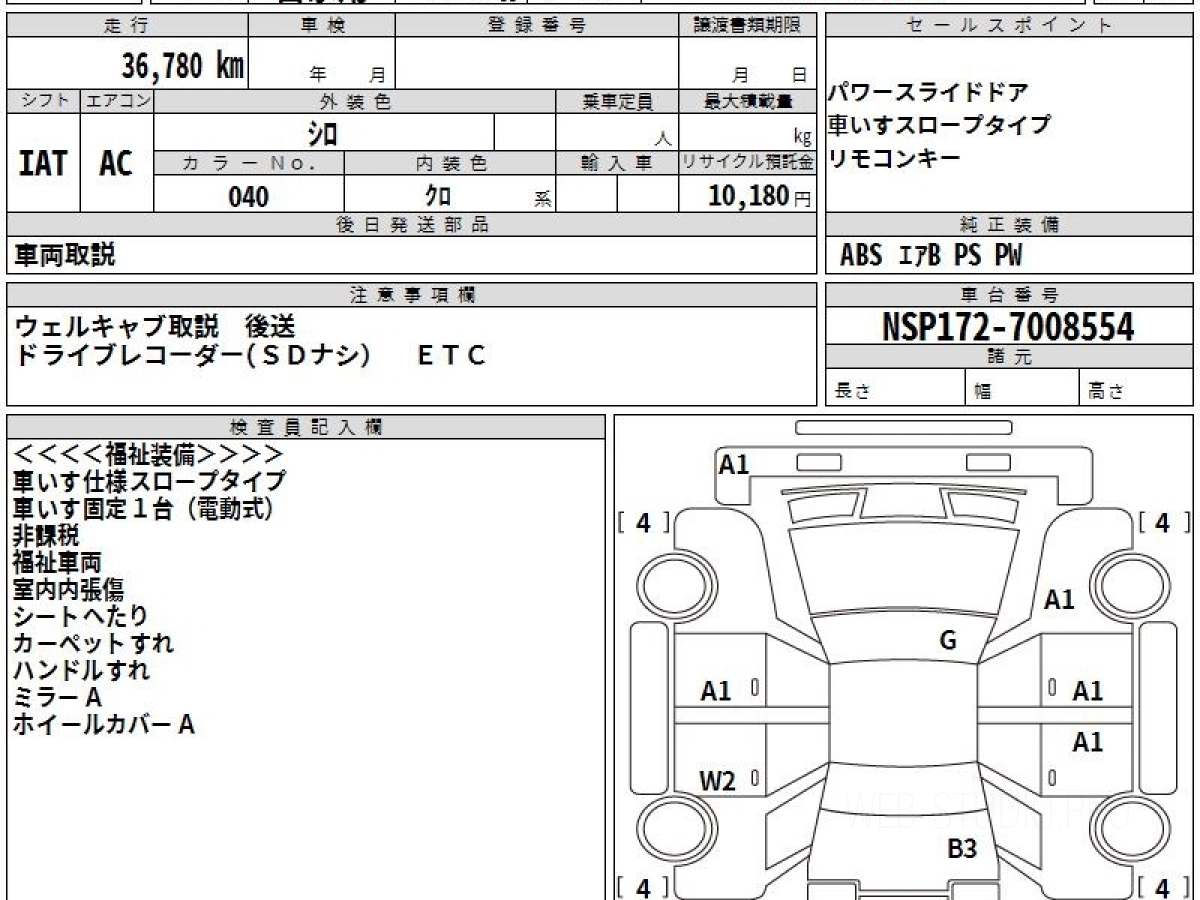Select the ウェルキャブ取説 後送 note
Viewport: 1200px width, 900px height.
pos(155,327)
